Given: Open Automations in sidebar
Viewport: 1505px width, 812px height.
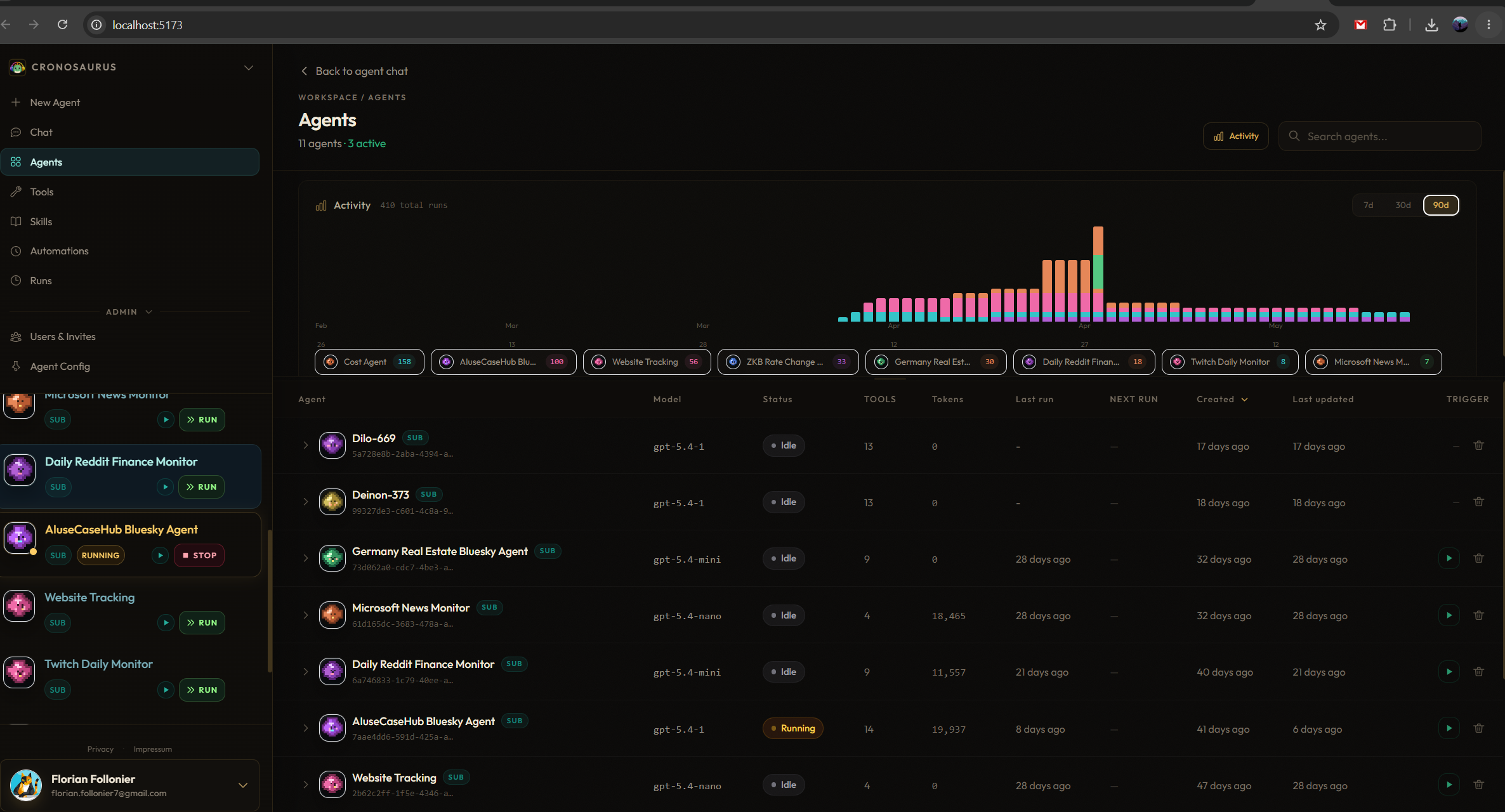Looking at the screenshot, I should [x=129, y=251].
